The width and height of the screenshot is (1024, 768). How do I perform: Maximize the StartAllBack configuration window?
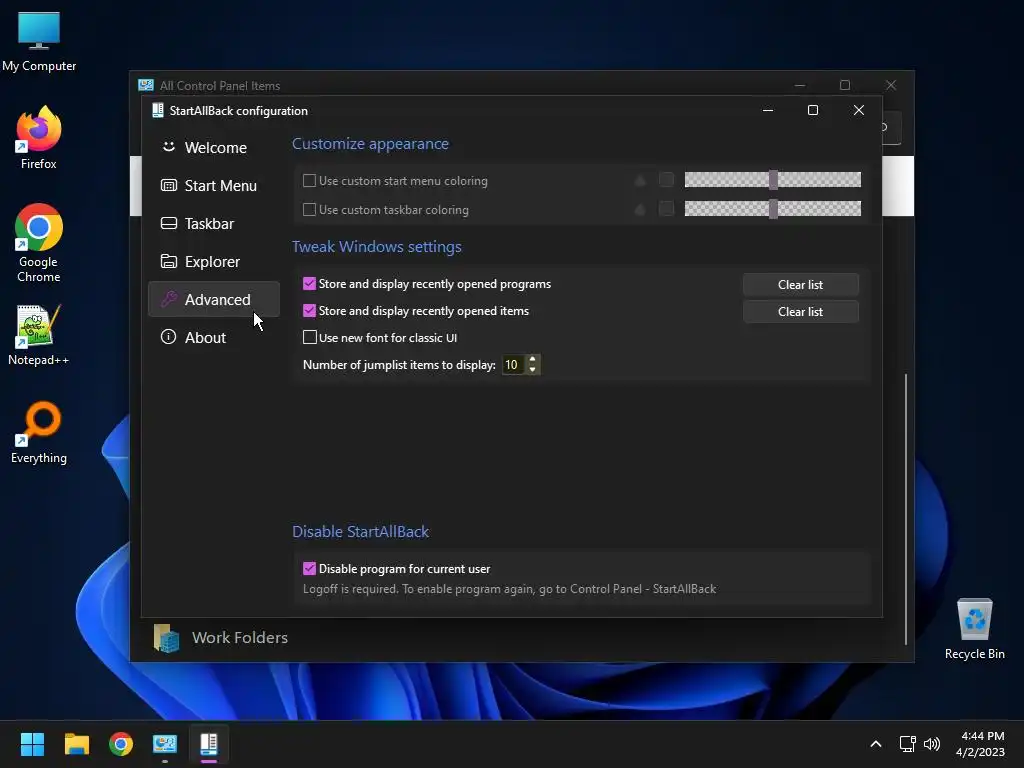(x=813, y=110)
